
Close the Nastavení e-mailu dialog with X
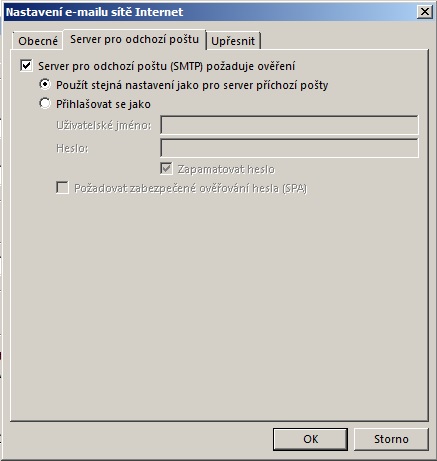point(425,12)
